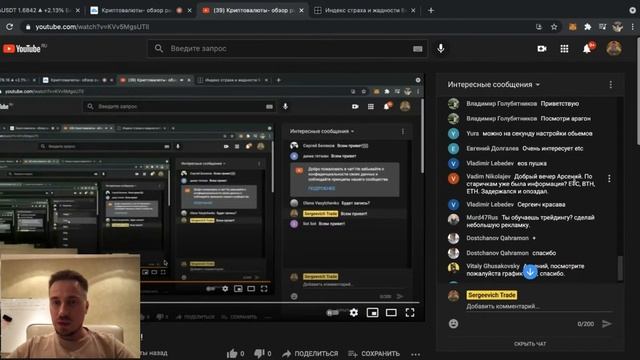Viewport: 640px width, 360px height.
Task: Start voice search with the microphone
Action: click(x=441, y=48)
